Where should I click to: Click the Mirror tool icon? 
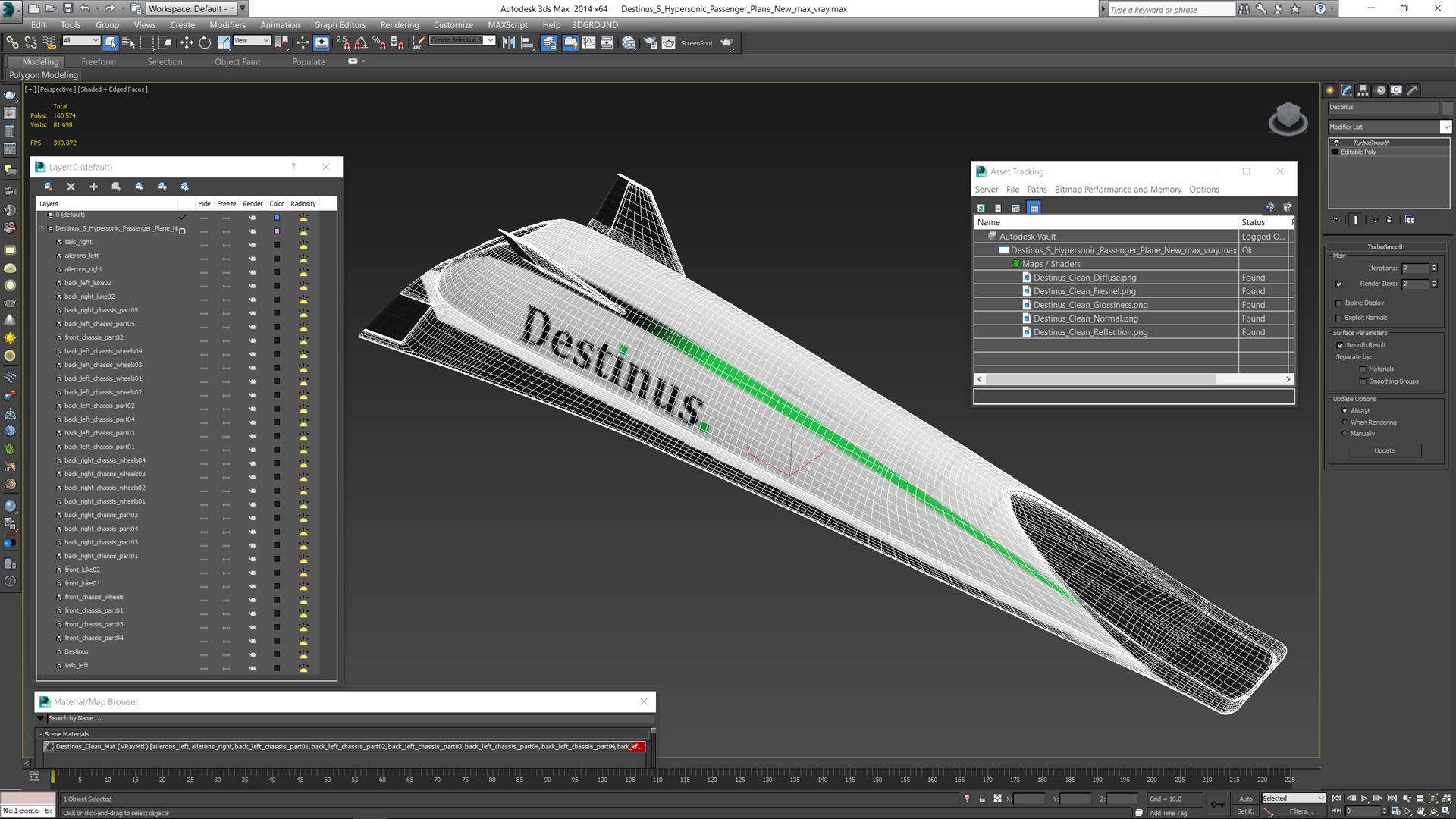(x=509, y=42)
